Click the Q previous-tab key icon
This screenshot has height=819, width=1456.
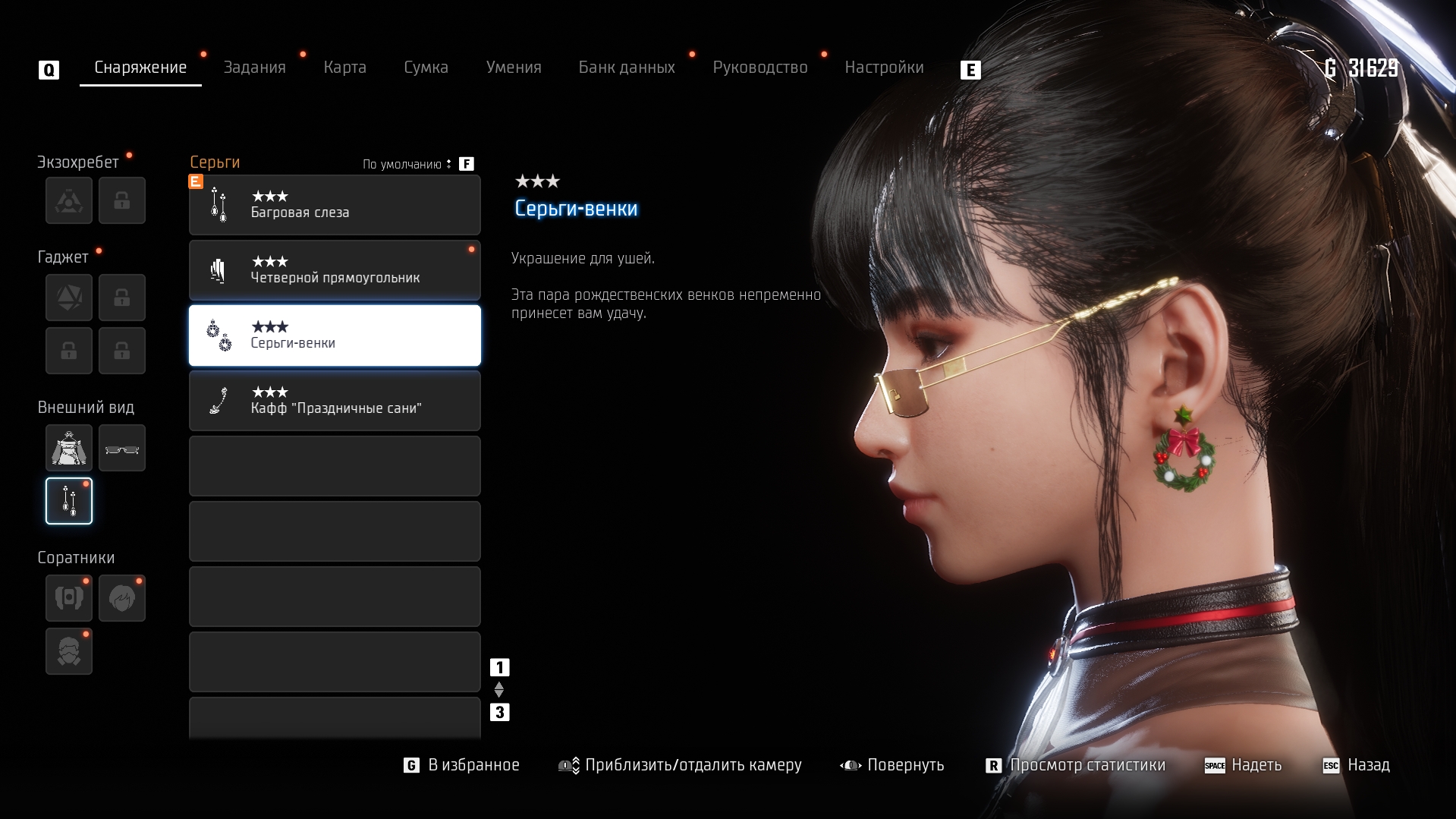pyautogui.click(x=49, y=70)
